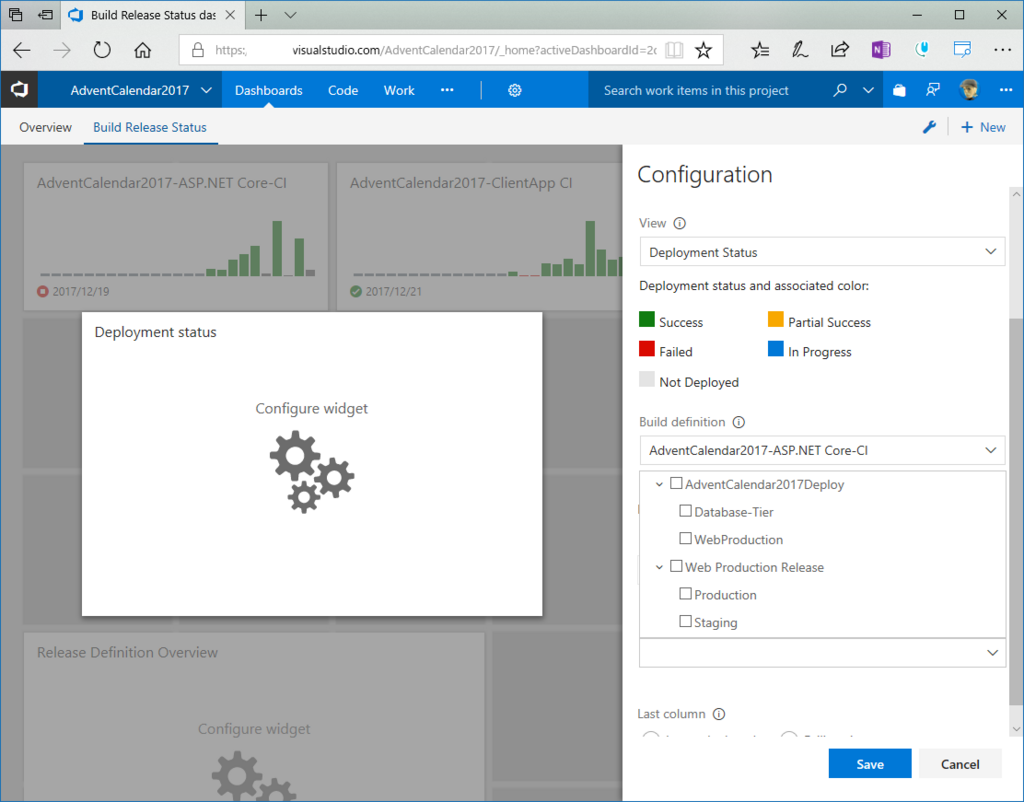Collapse the Web Production Release node
The height and width of the screenshot is (802, 1024).
pos(659,568)
